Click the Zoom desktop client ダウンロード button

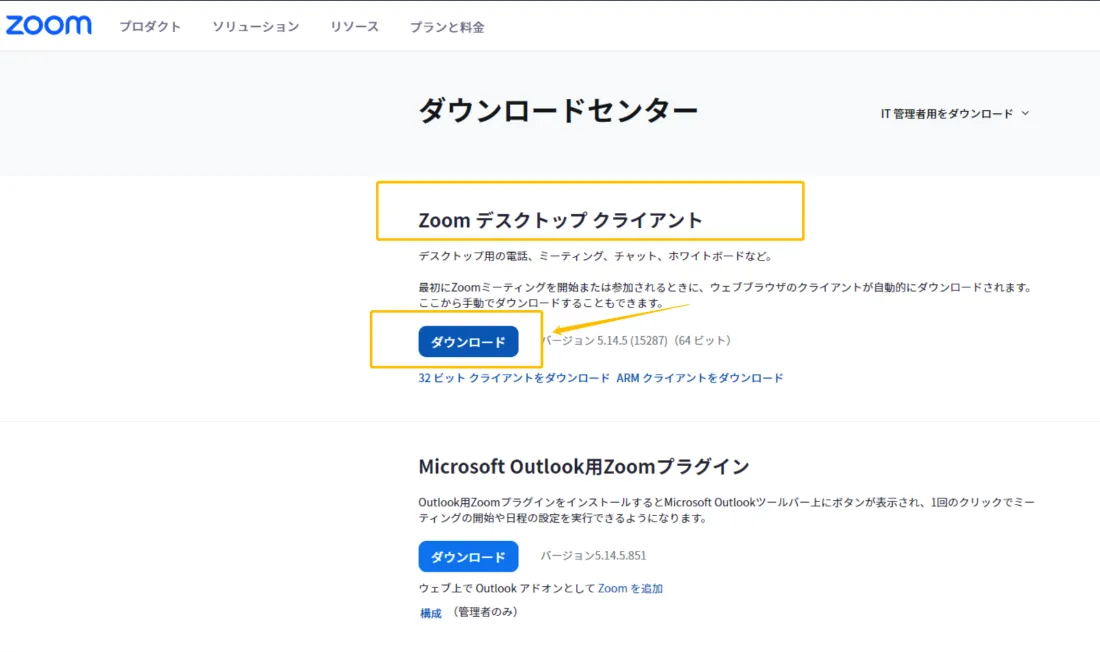click(468, 341)
